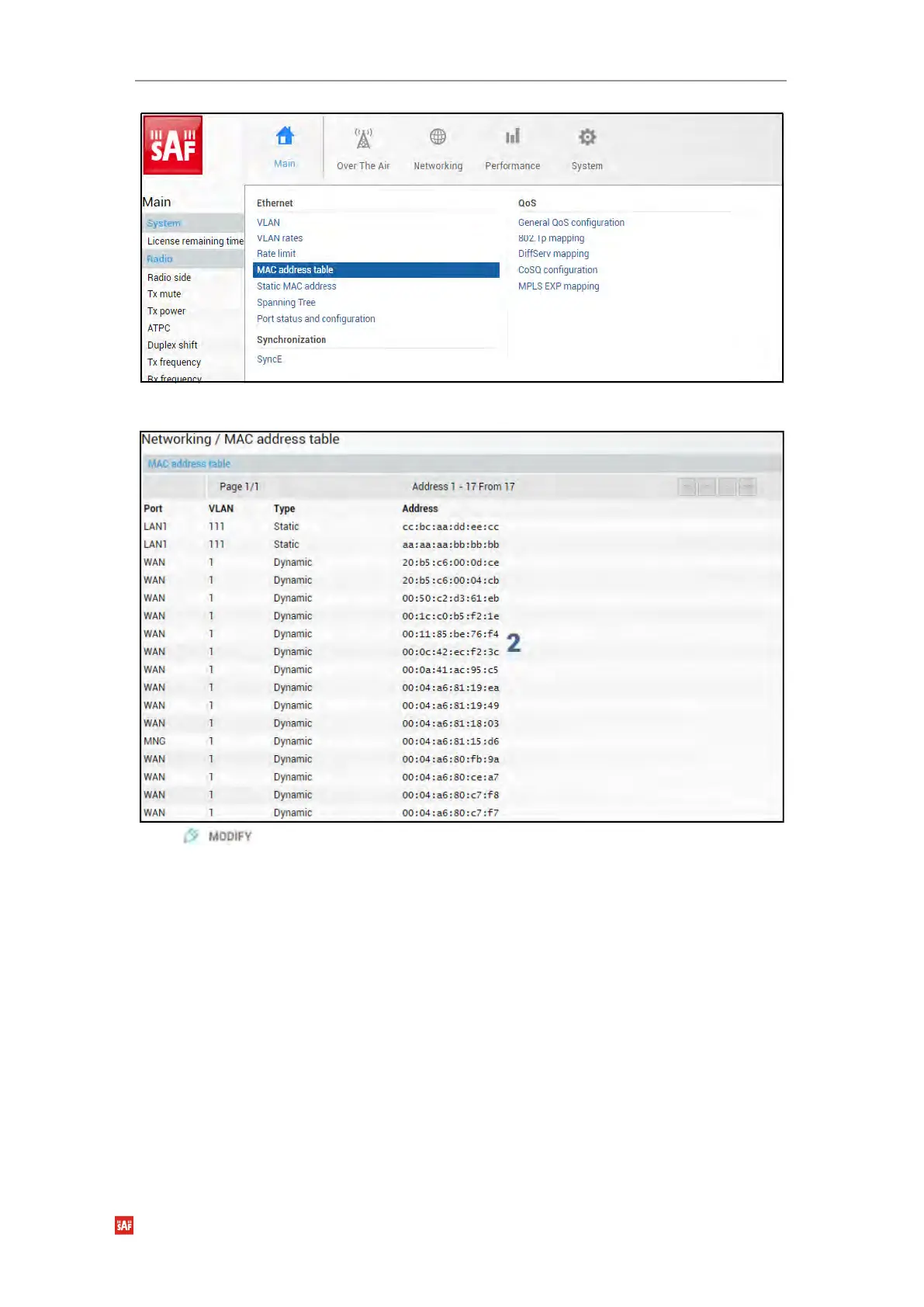Viewport: 924px width, 1307px height.
Task: Open the Main home icon tab
Action: pos(285,137)
